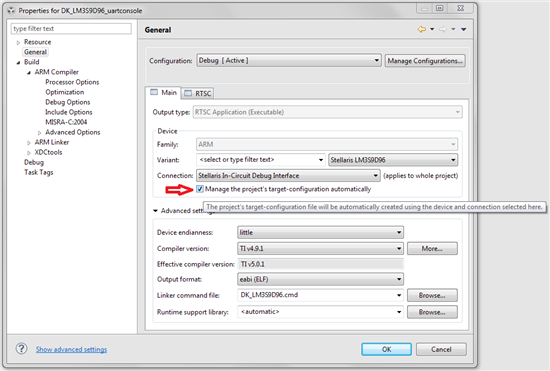The height and width of the screenshot is (371, 550).
Task: Expand the ARM Linker tree node
Action: click(x=29, y=143)
